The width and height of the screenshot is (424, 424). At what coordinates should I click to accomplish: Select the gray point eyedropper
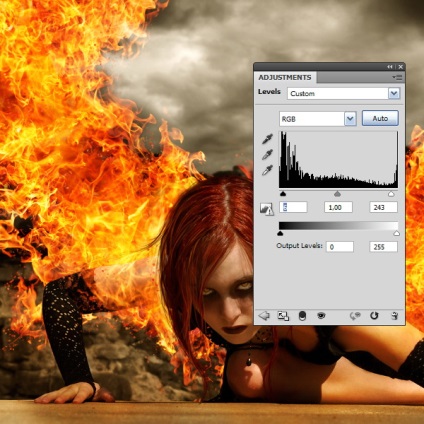267,155
